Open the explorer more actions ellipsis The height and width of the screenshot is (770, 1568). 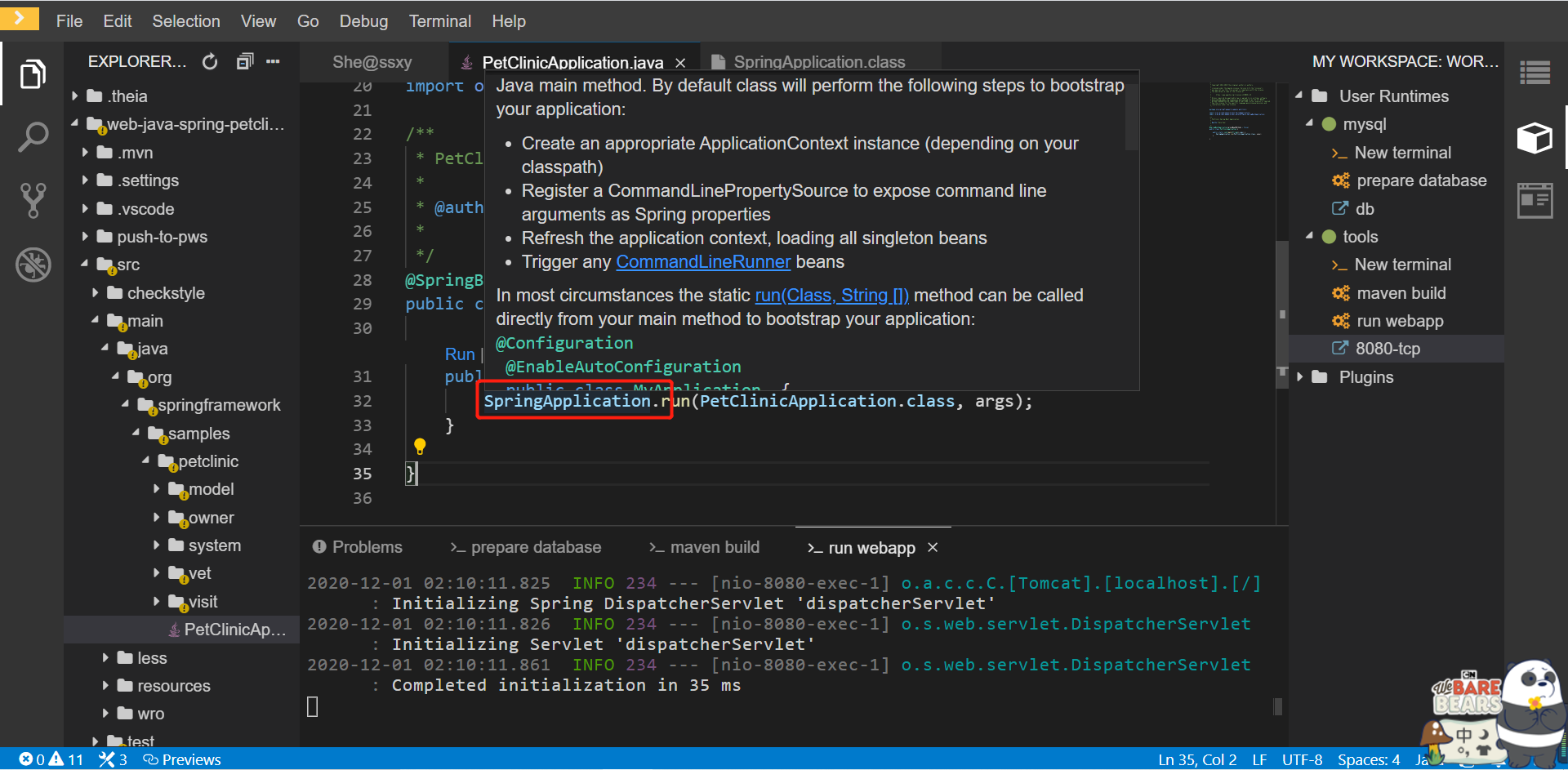pyautogui.click(x=273, y=61)
